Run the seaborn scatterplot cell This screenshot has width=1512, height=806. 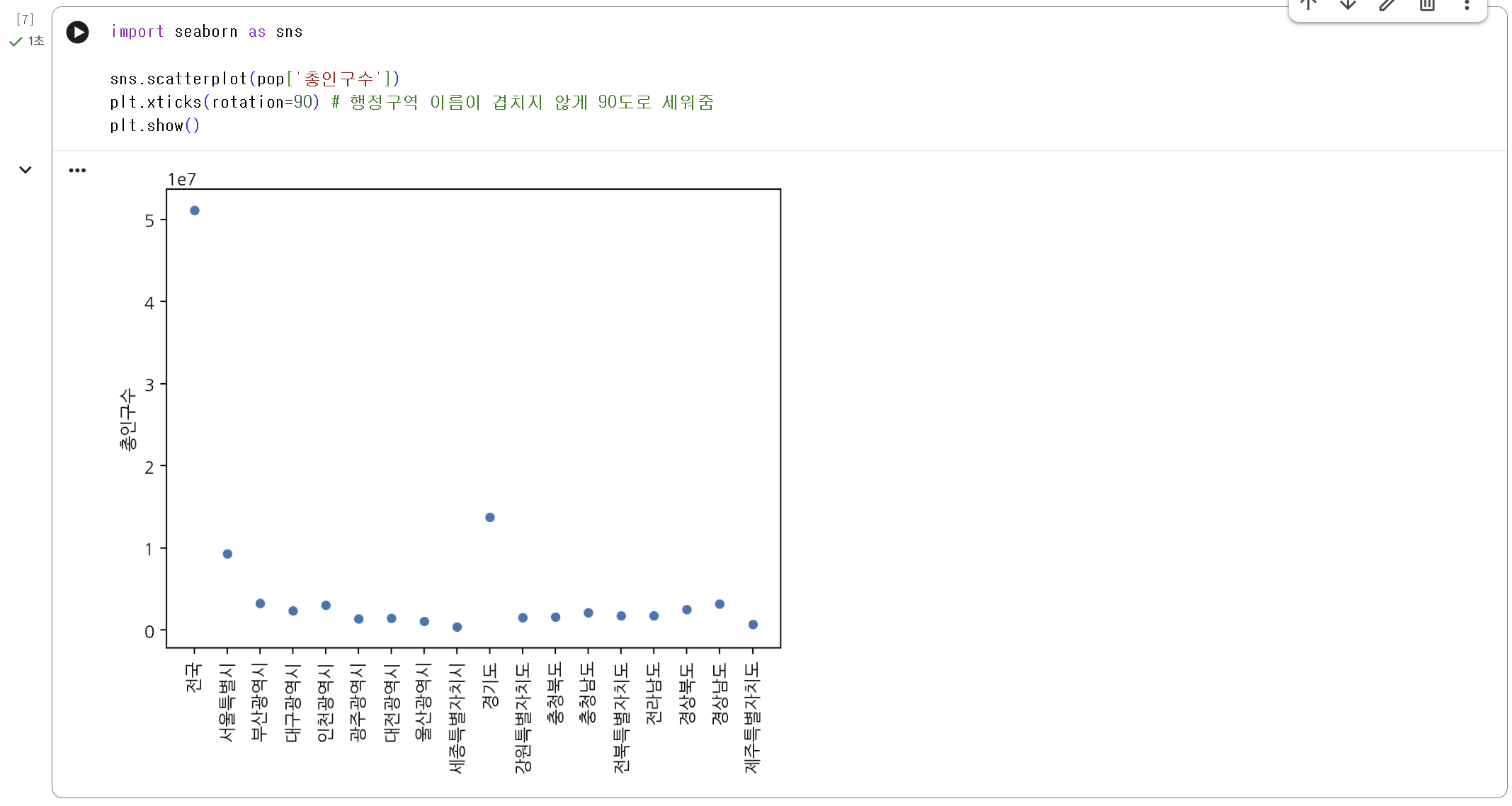pos(77,33)
